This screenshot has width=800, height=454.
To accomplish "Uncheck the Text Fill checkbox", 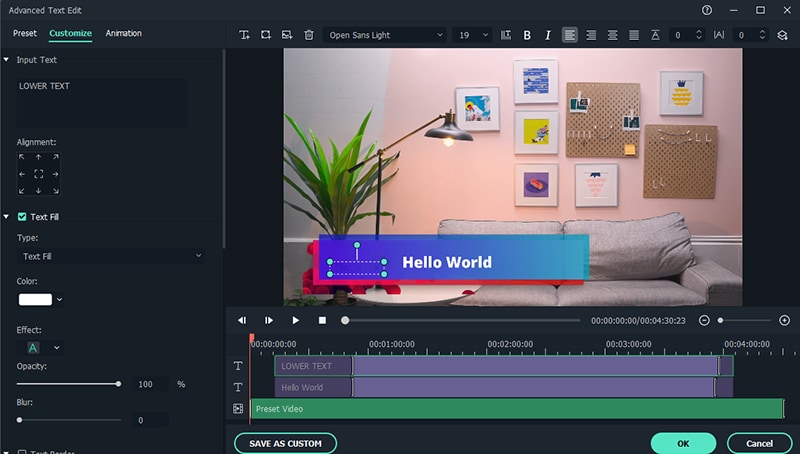I will point(22,216).
